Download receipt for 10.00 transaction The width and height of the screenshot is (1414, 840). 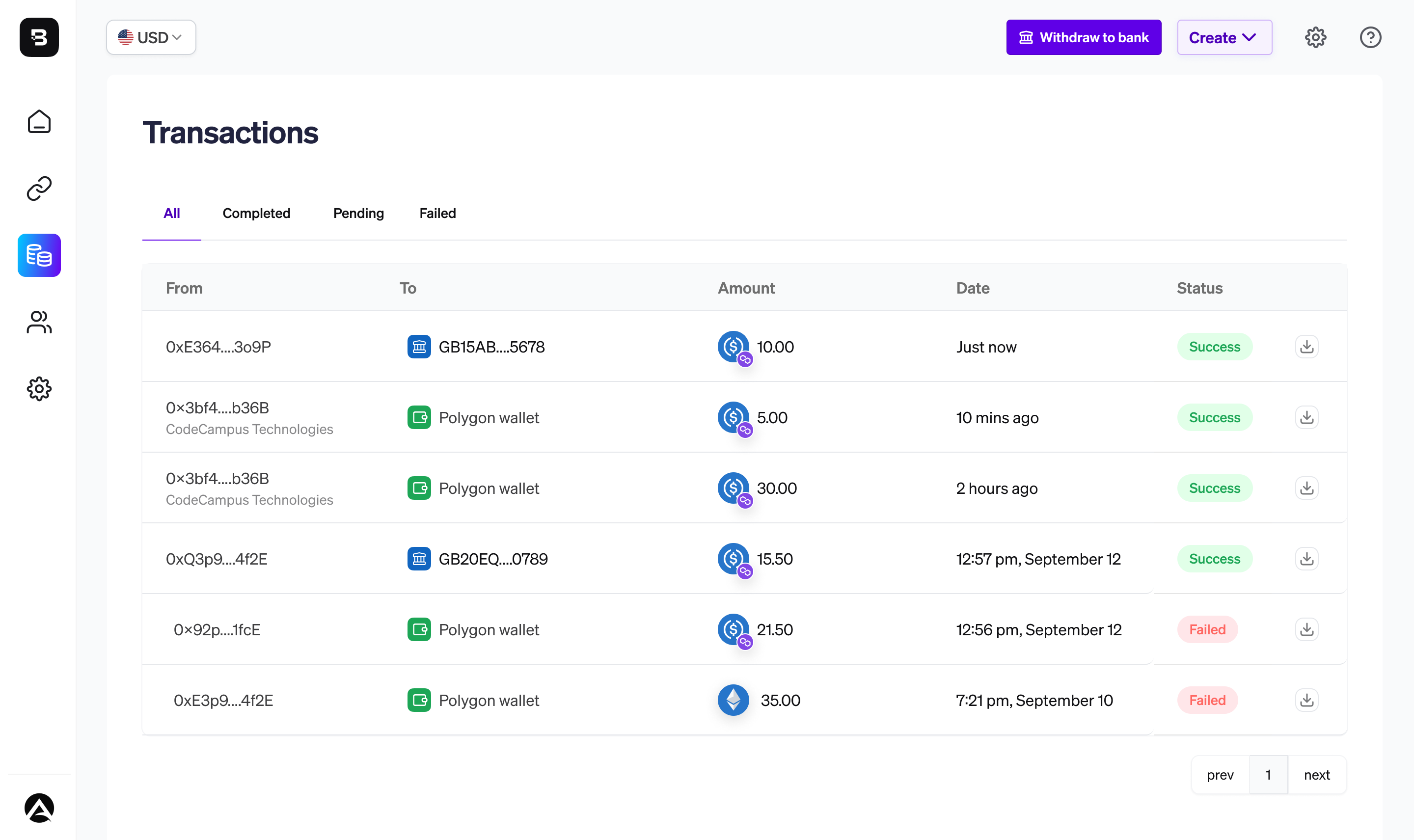1306,347
